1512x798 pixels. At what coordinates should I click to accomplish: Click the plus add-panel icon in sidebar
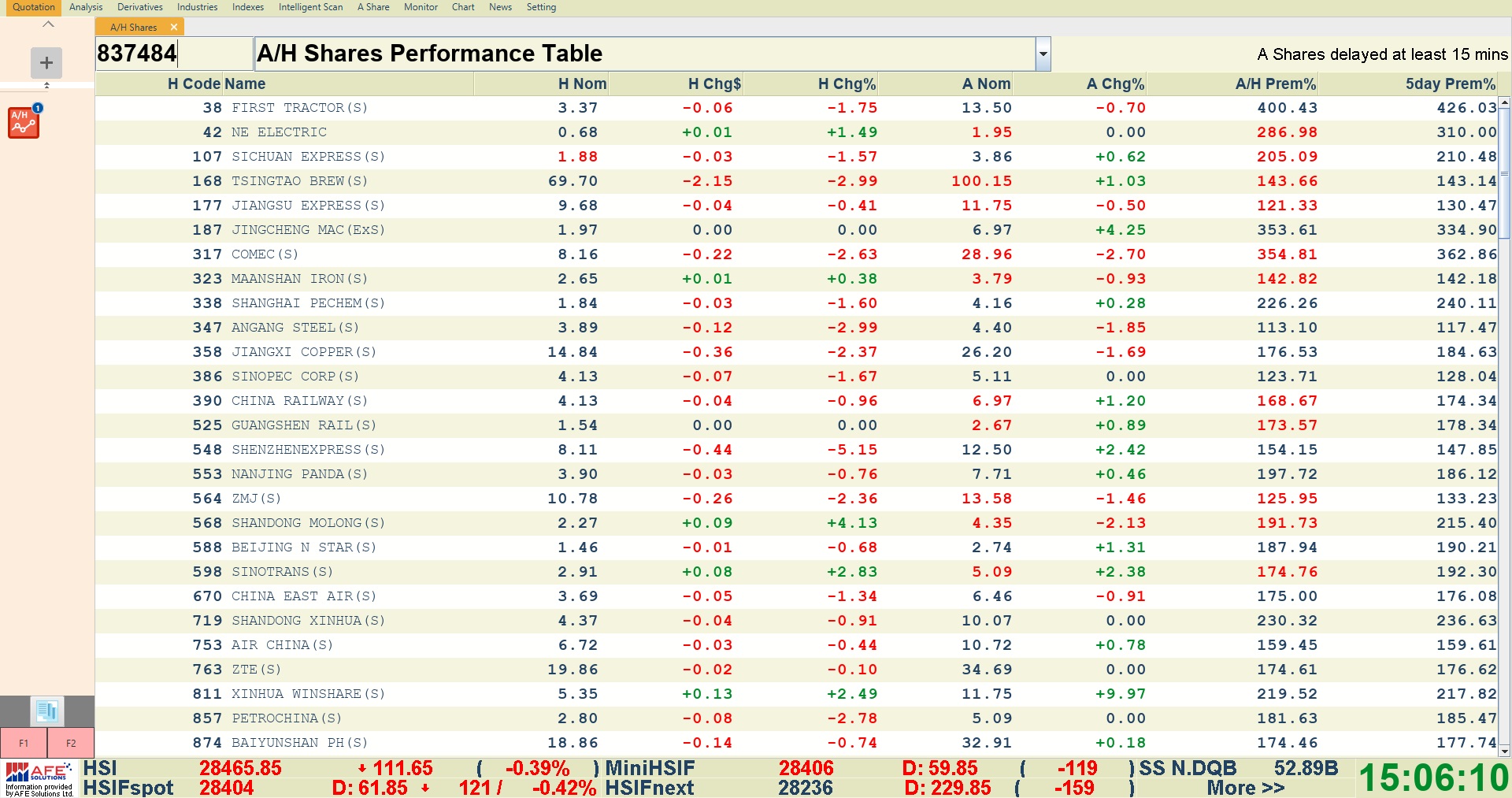46,62
